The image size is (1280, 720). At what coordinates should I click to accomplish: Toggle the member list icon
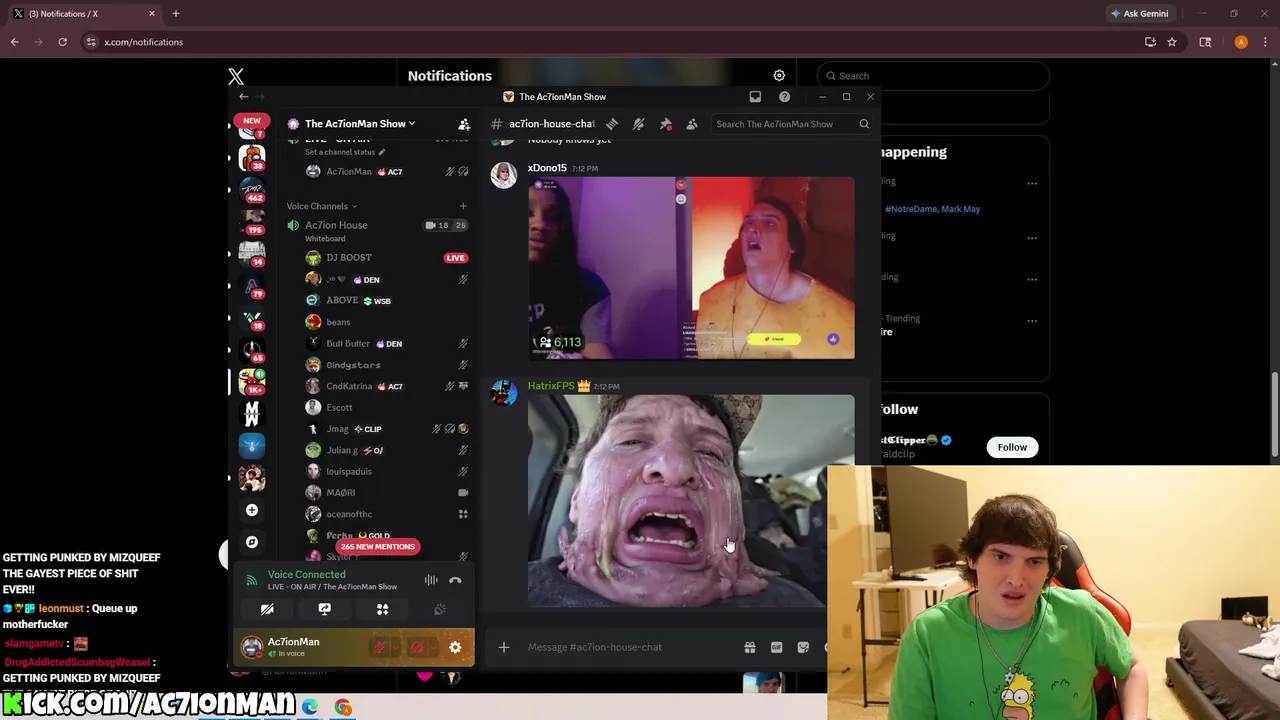[692, 124]
